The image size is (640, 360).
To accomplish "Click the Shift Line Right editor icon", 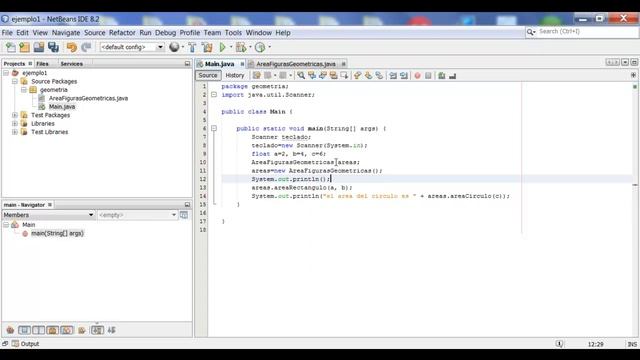I will coord(404,76).
